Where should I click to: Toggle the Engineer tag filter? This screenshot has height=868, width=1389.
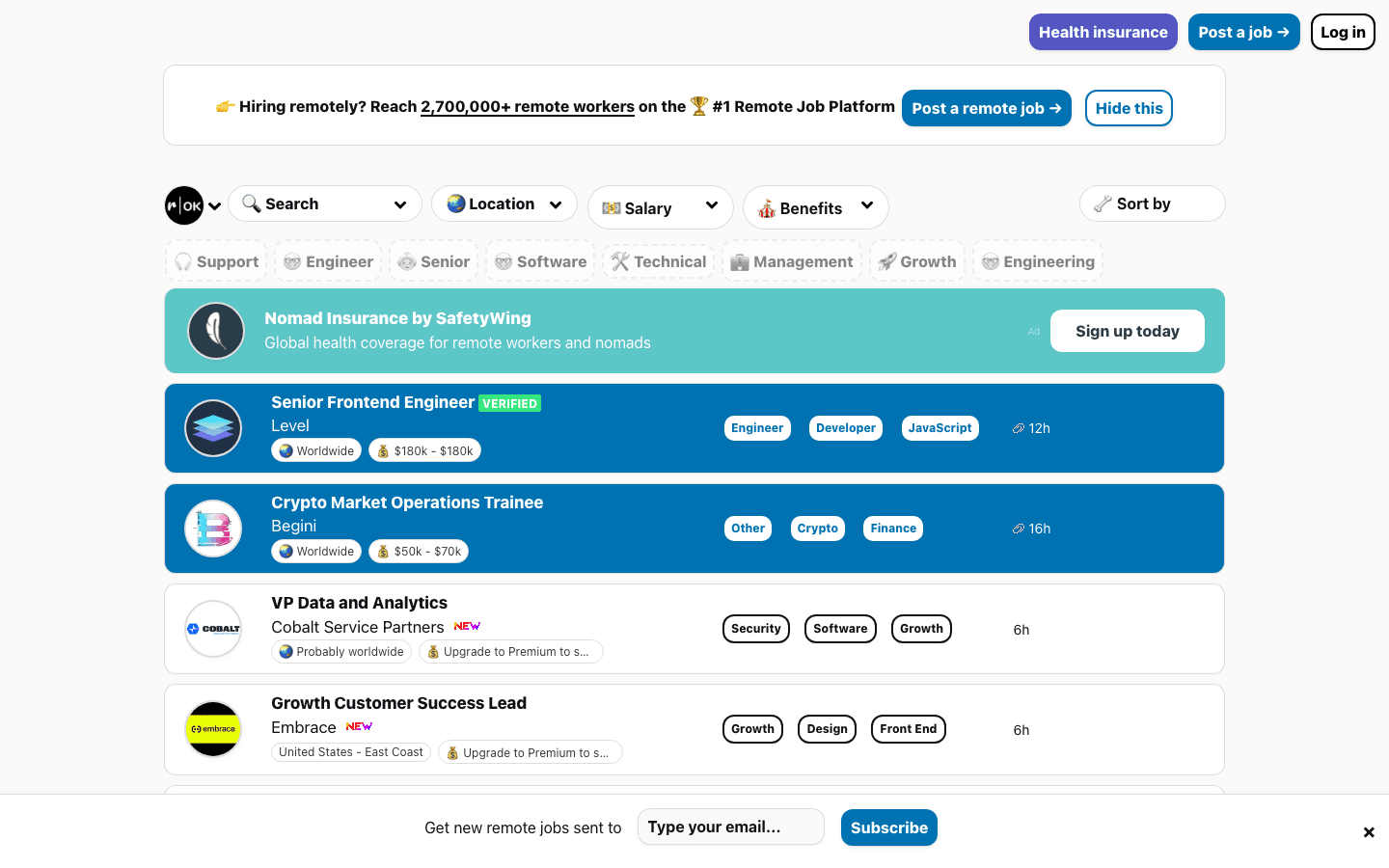point(328,261)
